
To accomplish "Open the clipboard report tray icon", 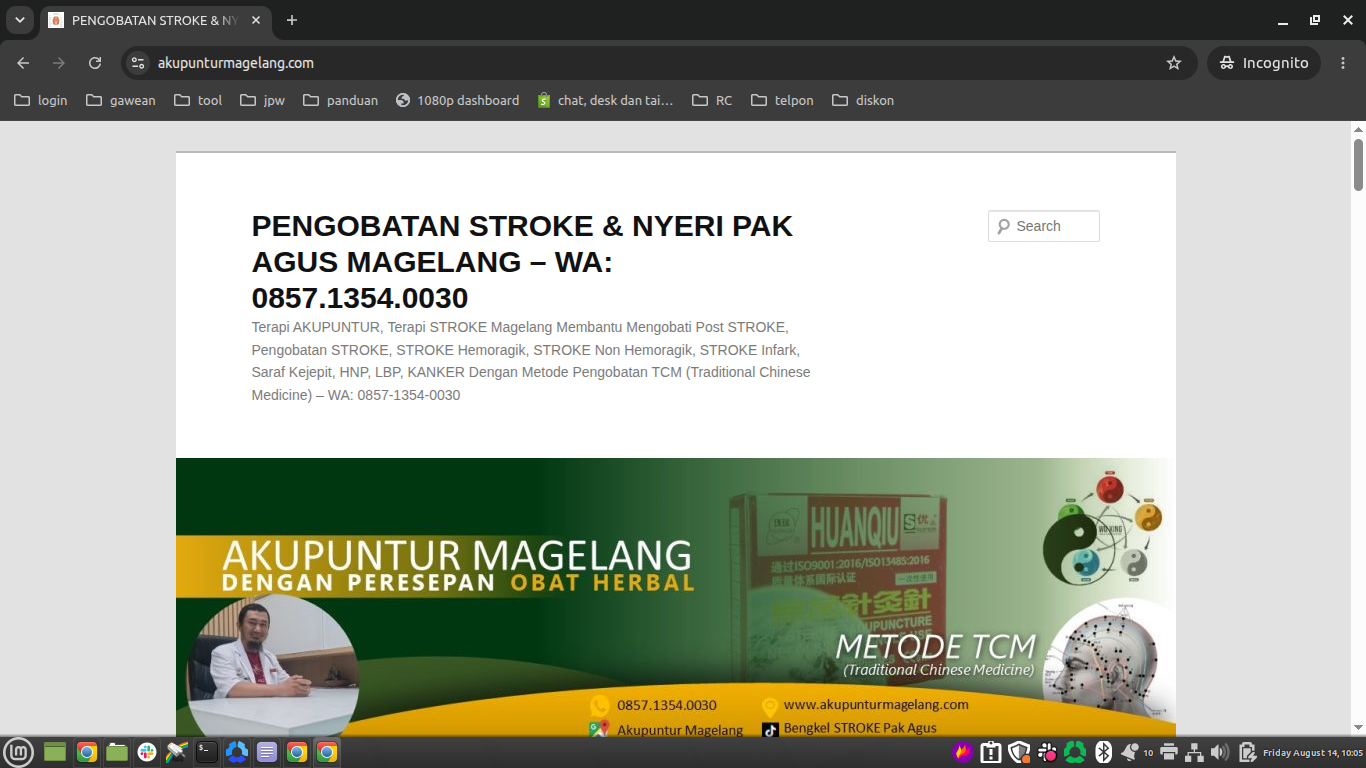I will (991, 752).
